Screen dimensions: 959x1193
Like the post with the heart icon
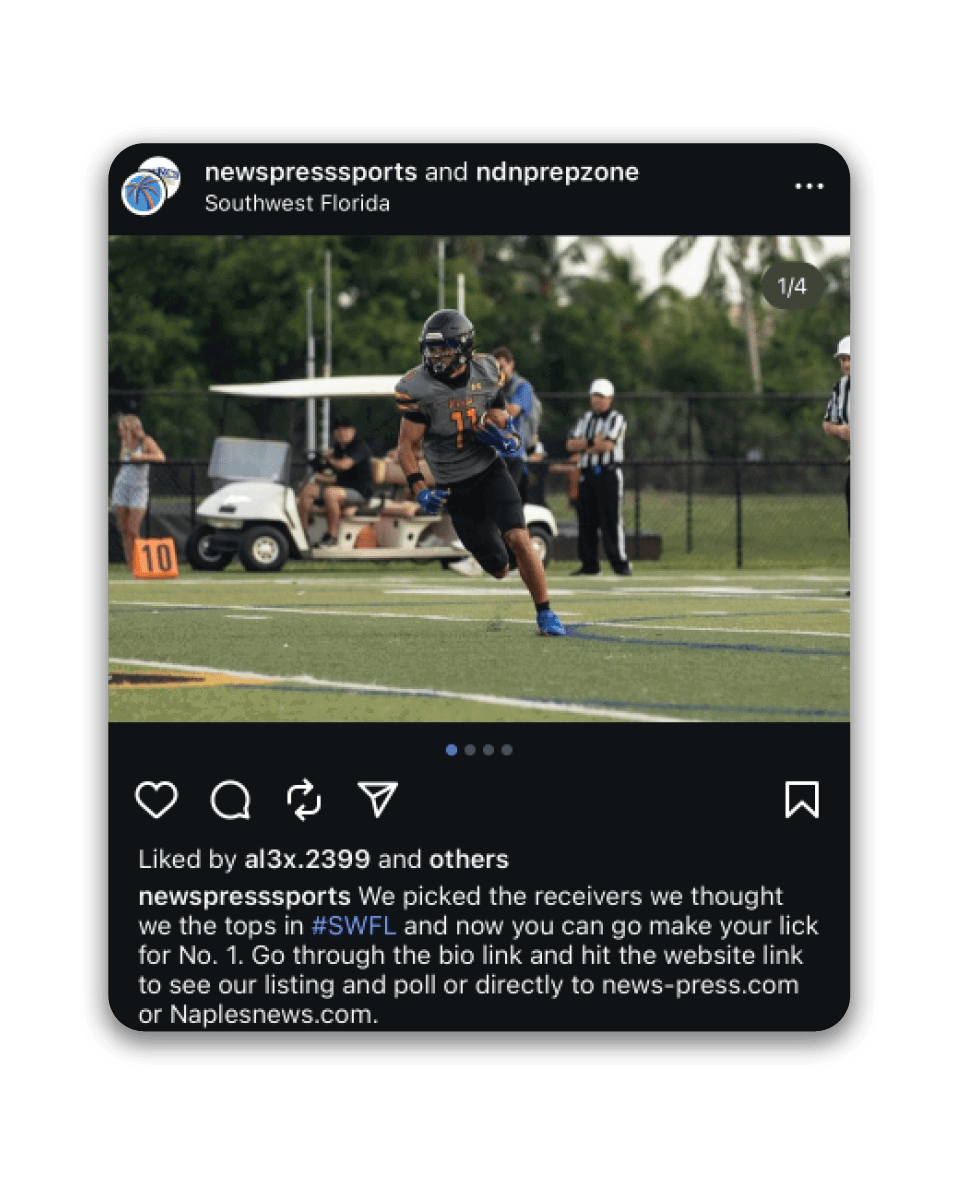coord(157,800)
